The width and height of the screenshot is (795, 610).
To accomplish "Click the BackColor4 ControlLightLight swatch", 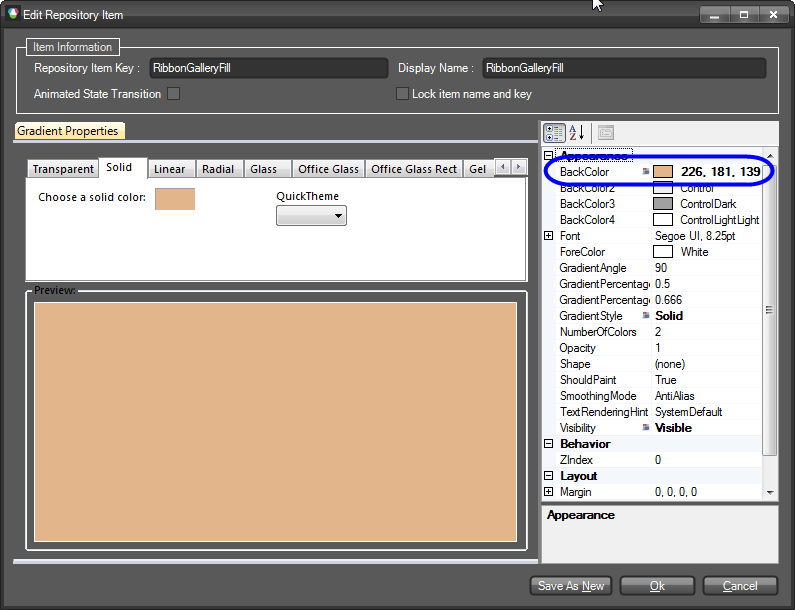I will [x=663, y=220].
